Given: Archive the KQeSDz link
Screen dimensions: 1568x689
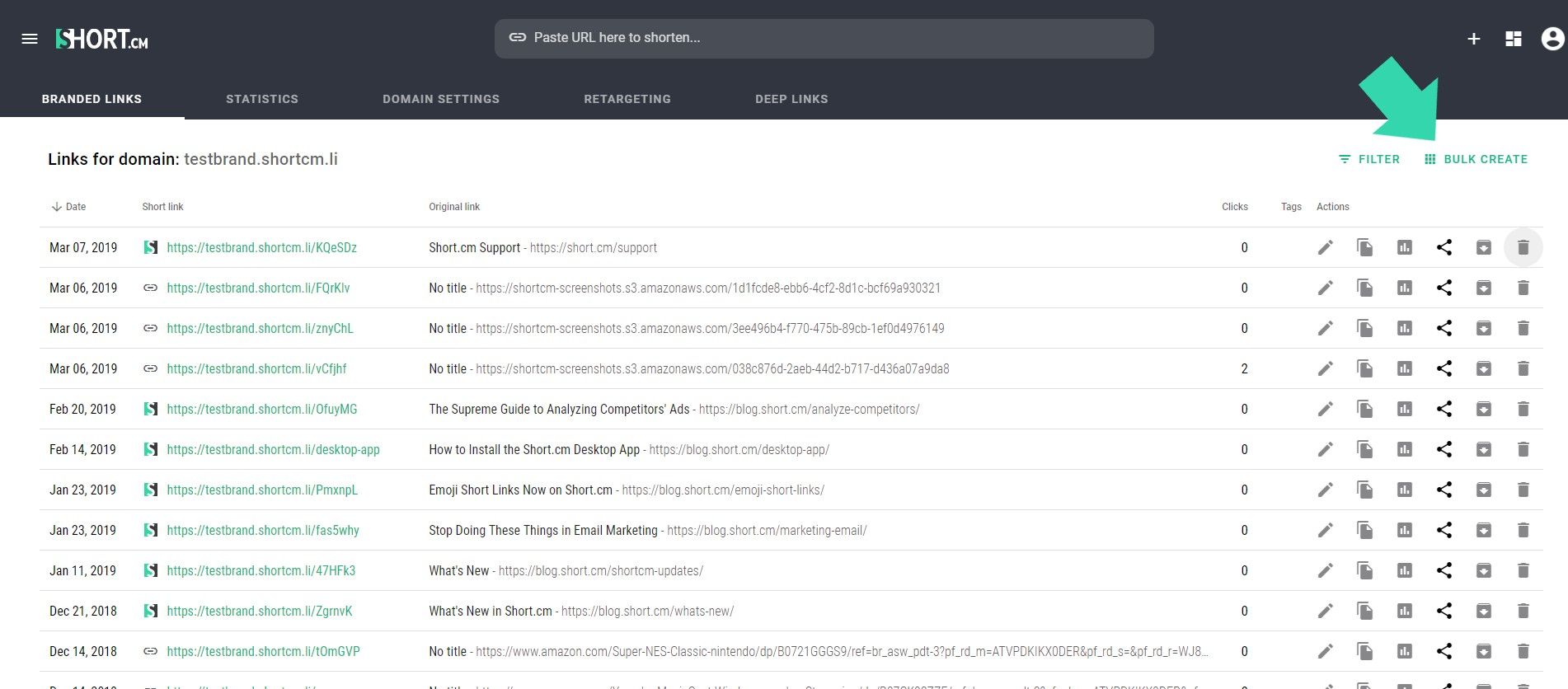Looking at the screenshot, I should pyautogui.click(x=1484, y=247).
